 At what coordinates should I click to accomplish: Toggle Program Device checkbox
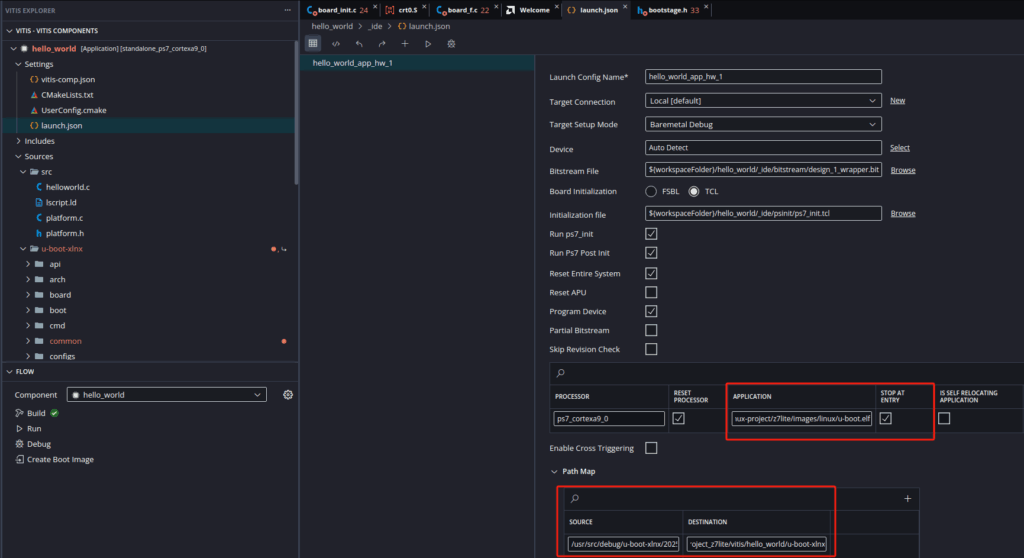(651, 311)
